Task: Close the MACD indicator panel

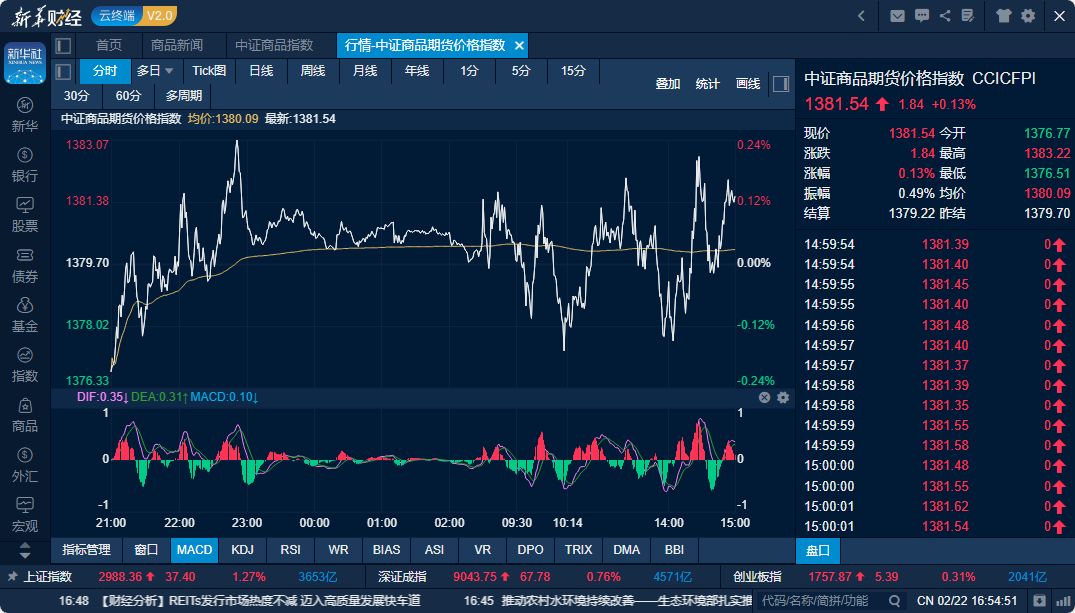Action: pos(765,397)
